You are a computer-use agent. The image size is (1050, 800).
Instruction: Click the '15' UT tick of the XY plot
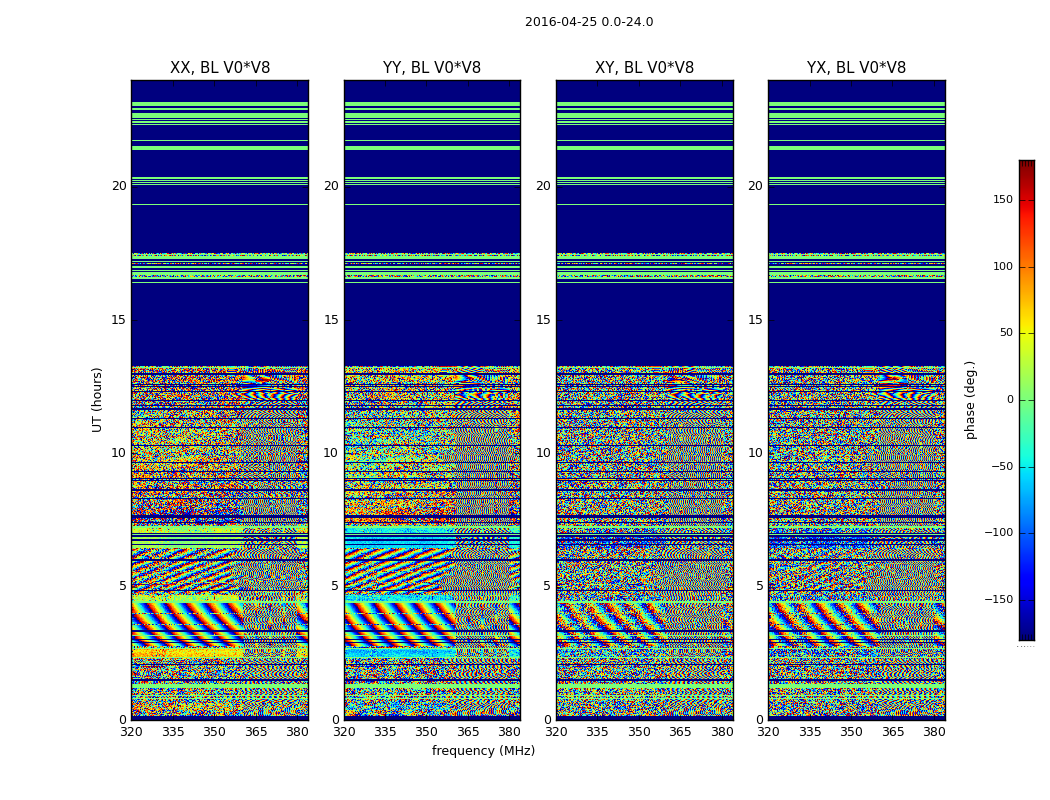pos(544,320)
